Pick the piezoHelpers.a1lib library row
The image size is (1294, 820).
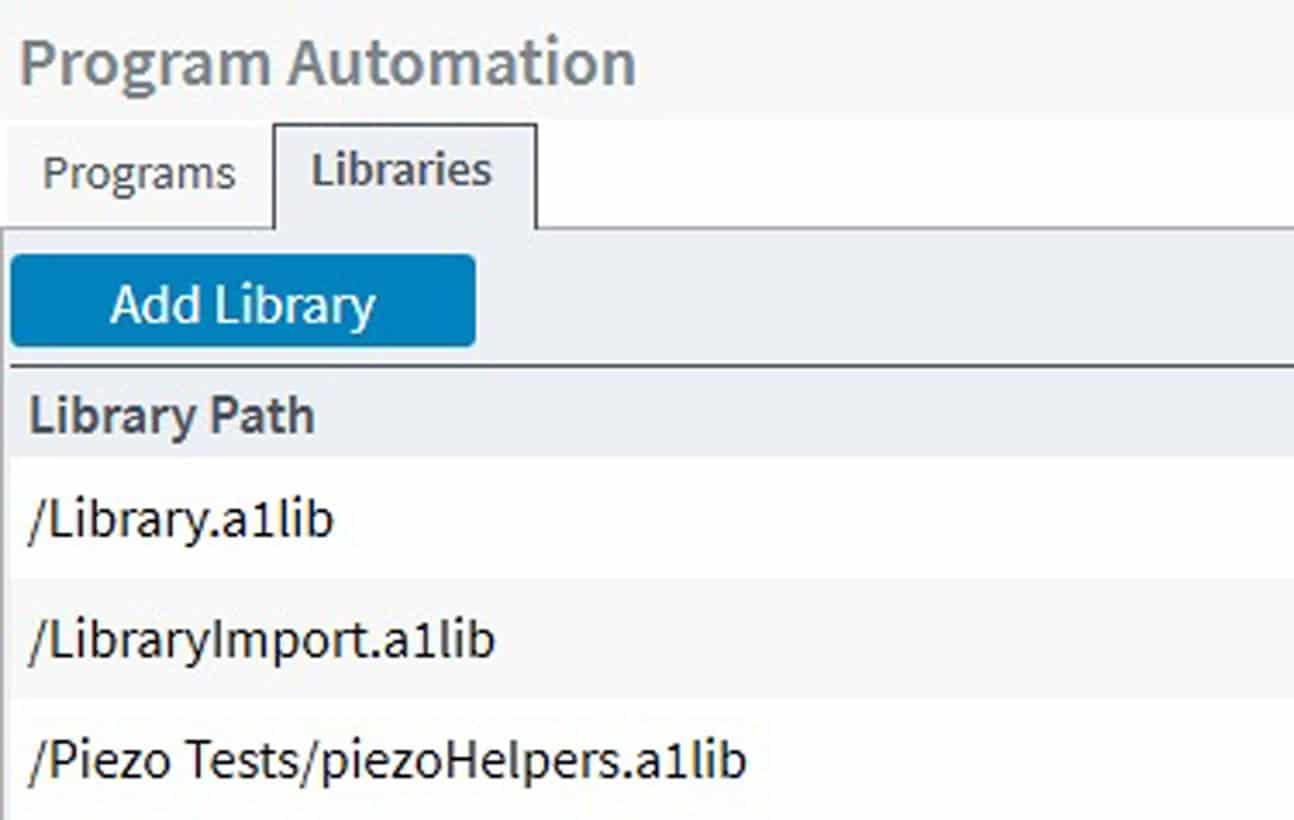point(388,761)
